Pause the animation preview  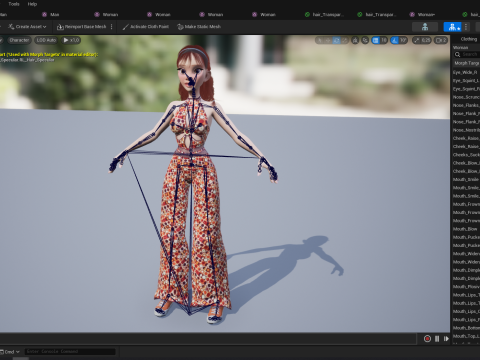click(437, 339)
